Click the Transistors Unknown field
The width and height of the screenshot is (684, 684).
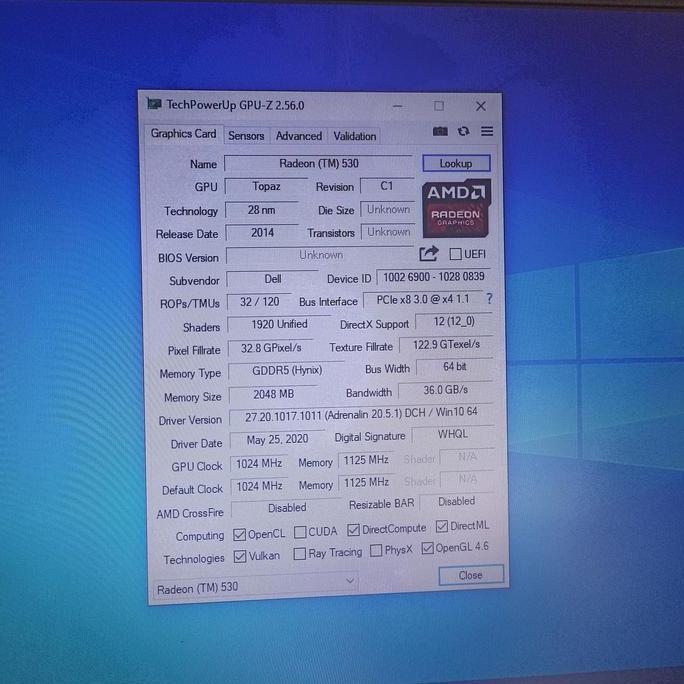coord(389,232)
